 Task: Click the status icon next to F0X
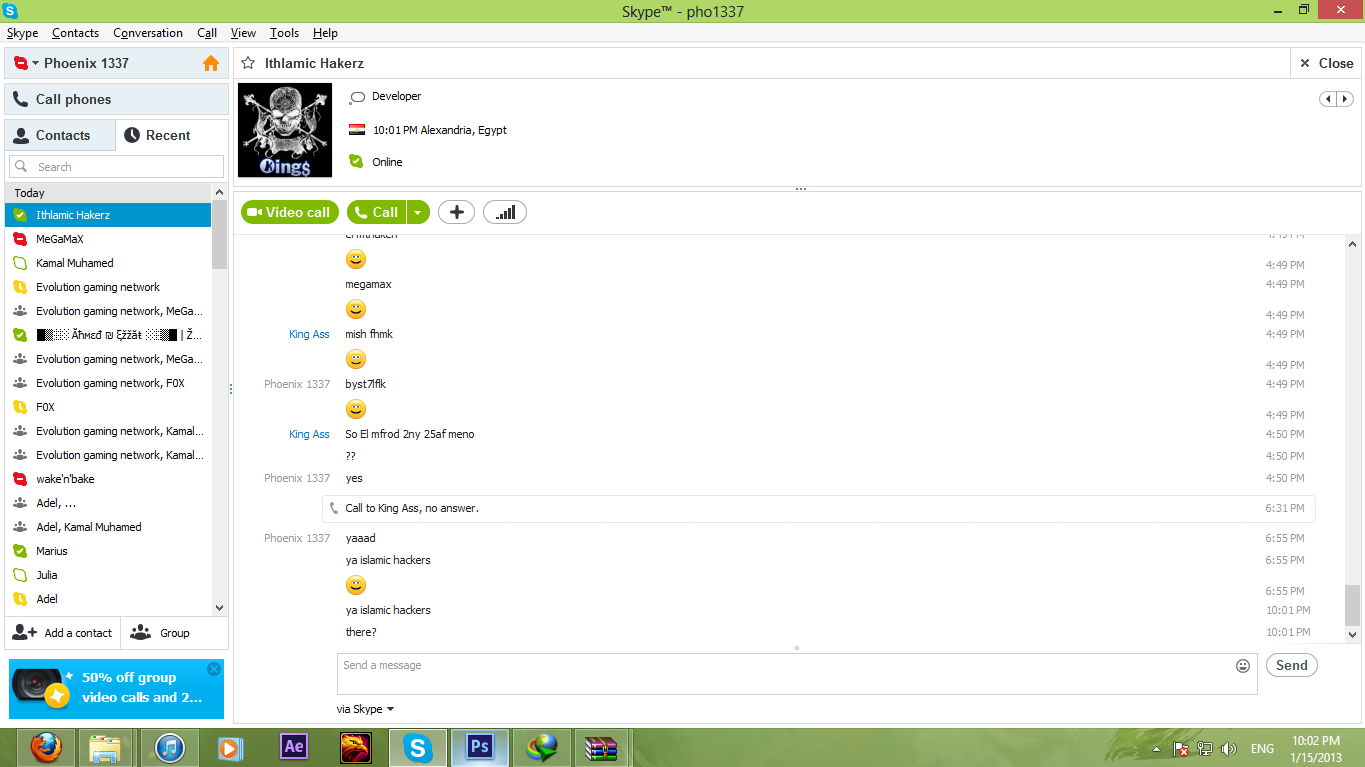tap(19, 407)
